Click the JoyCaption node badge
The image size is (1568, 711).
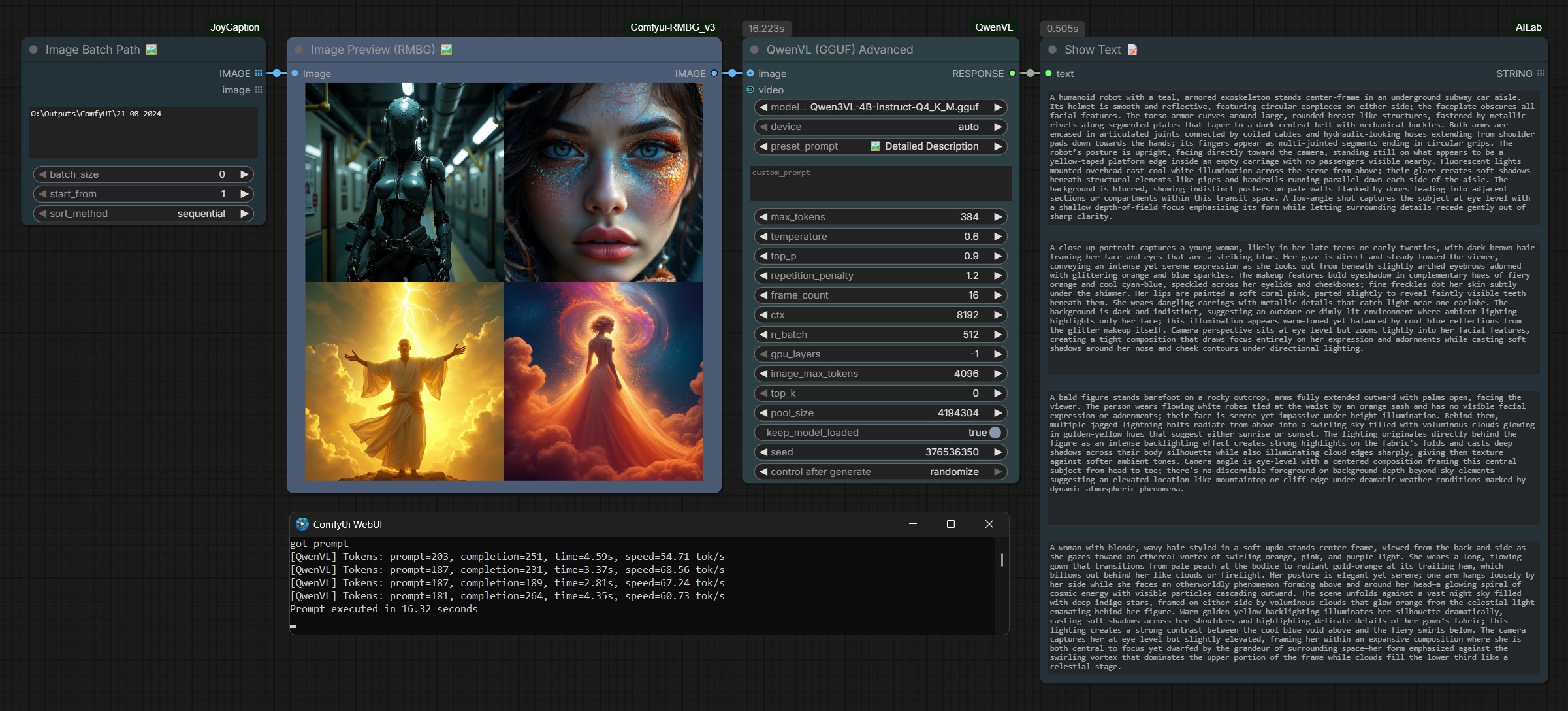(234, 27)
